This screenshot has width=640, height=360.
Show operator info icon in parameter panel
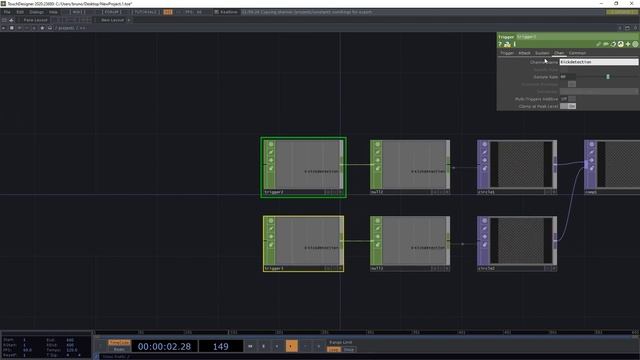click(x=515, y=44)
